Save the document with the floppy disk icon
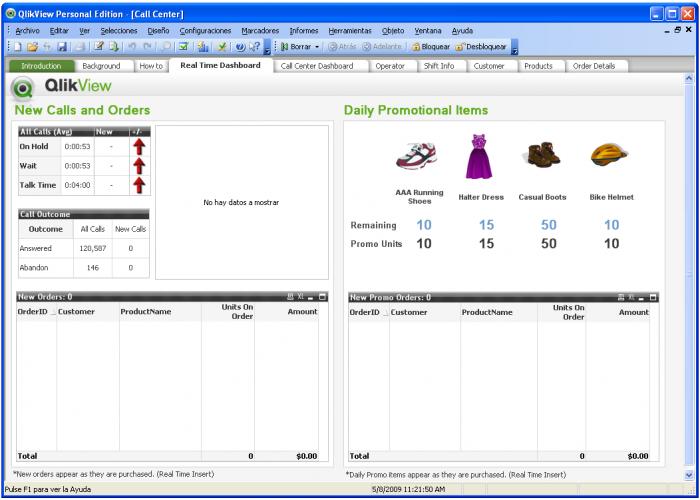700x500 pixels. (x=62, y=47)
